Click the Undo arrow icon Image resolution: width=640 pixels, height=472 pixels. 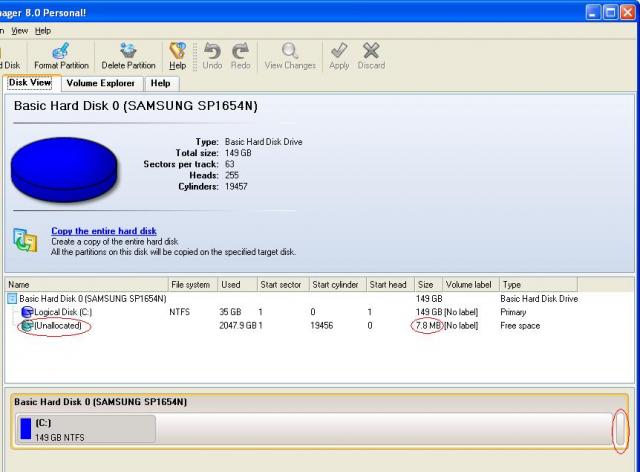tap(212, 51)
